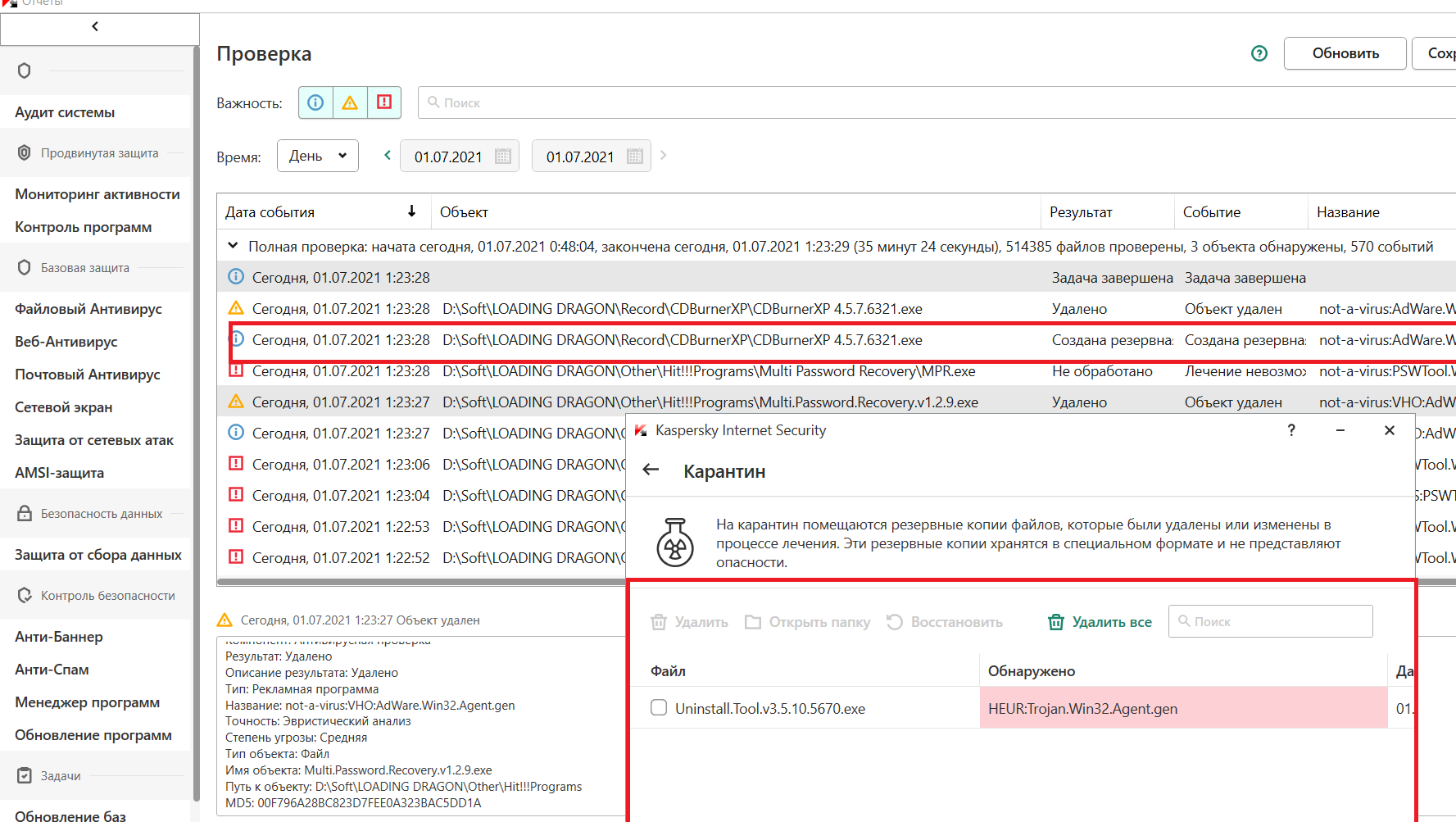Click the Безопасность данных lock icon

click(25, 513)
